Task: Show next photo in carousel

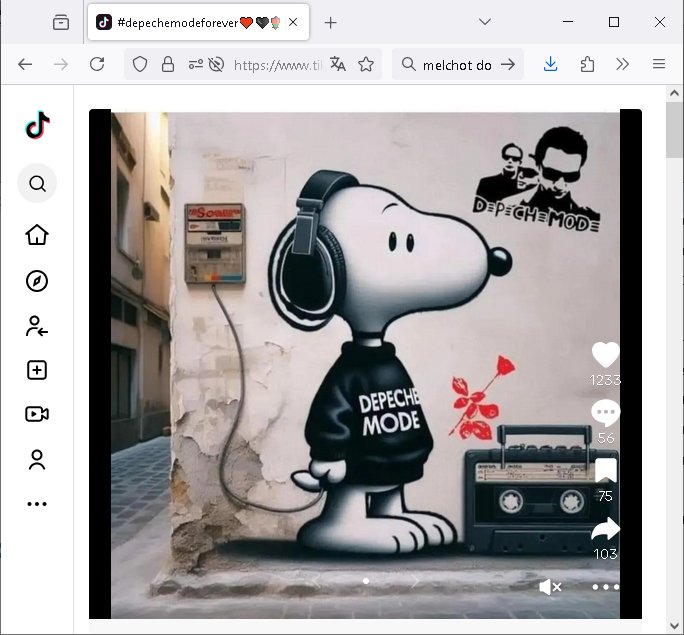Action: (x=415, y=580)
